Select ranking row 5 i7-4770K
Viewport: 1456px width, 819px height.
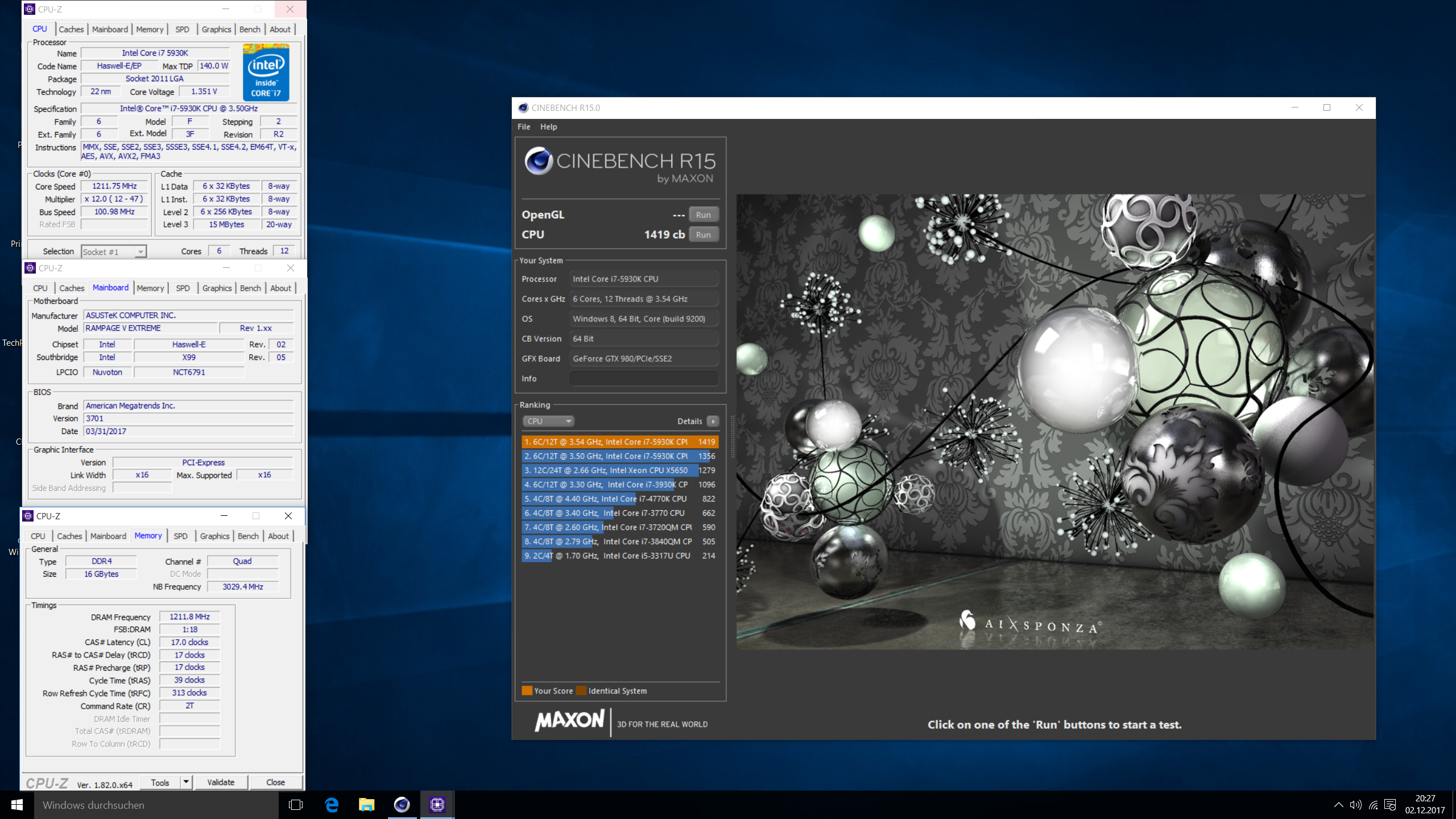point(620,499)
